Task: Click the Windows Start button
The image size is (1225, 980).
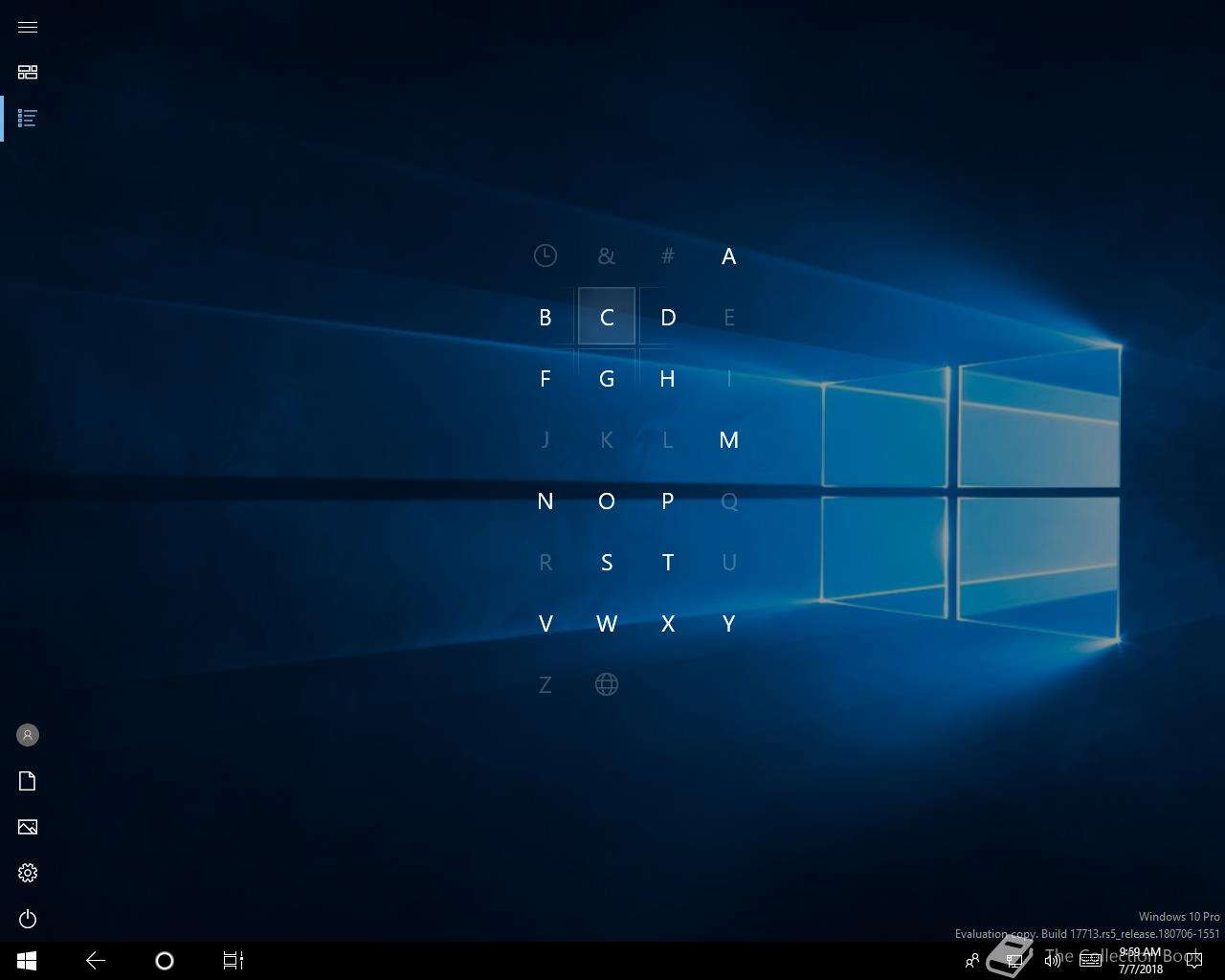Action: 27,961
